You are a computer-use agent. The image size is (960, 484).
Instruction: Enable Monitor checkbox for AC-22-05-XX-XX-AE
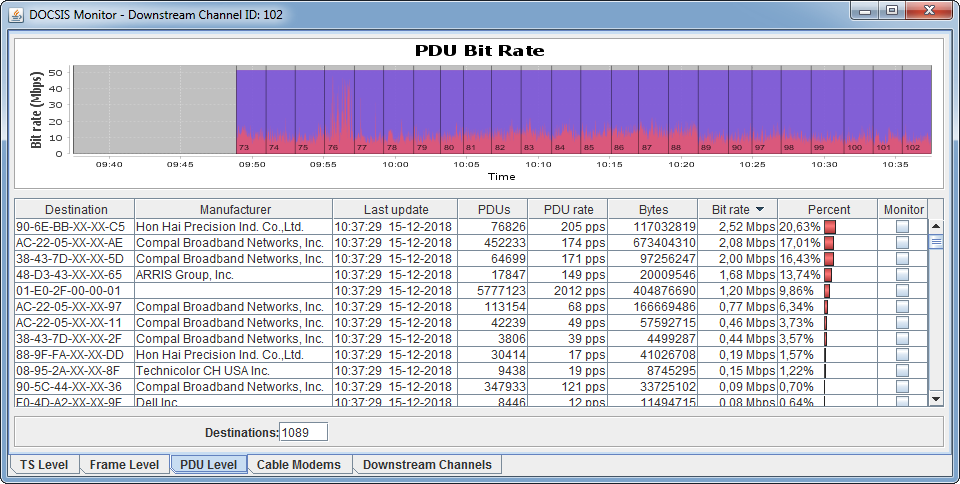(902, 243)
